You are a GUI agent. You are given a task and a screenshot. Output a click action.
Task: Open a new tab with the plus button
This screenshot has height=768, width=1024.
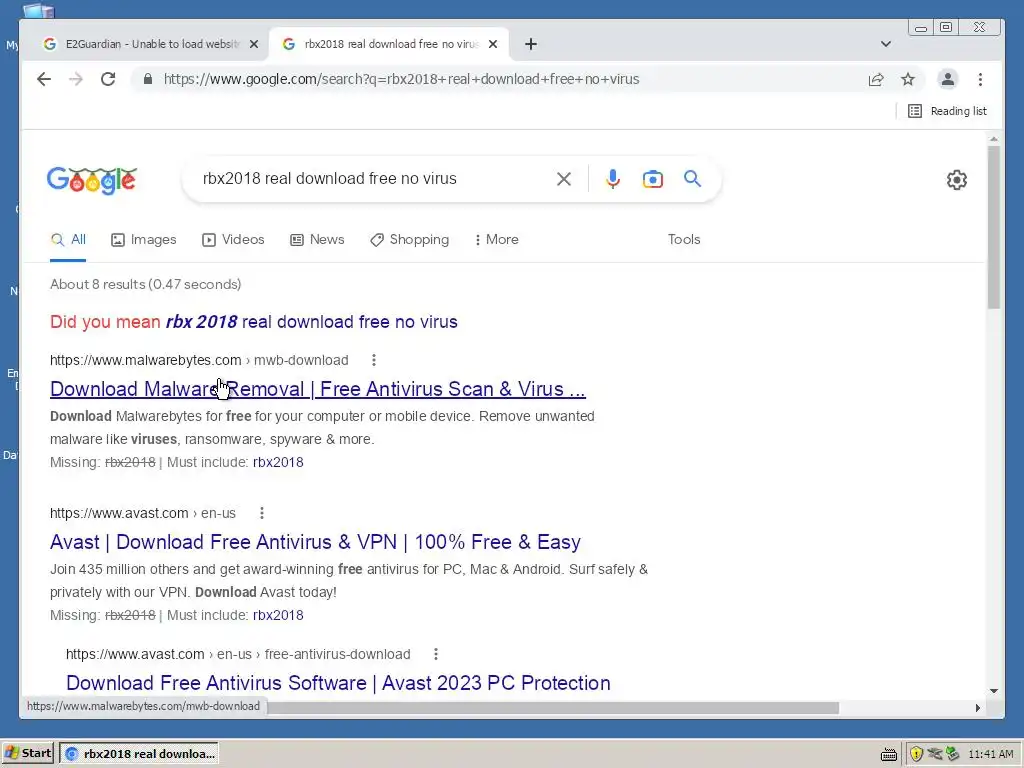(531, 44)
